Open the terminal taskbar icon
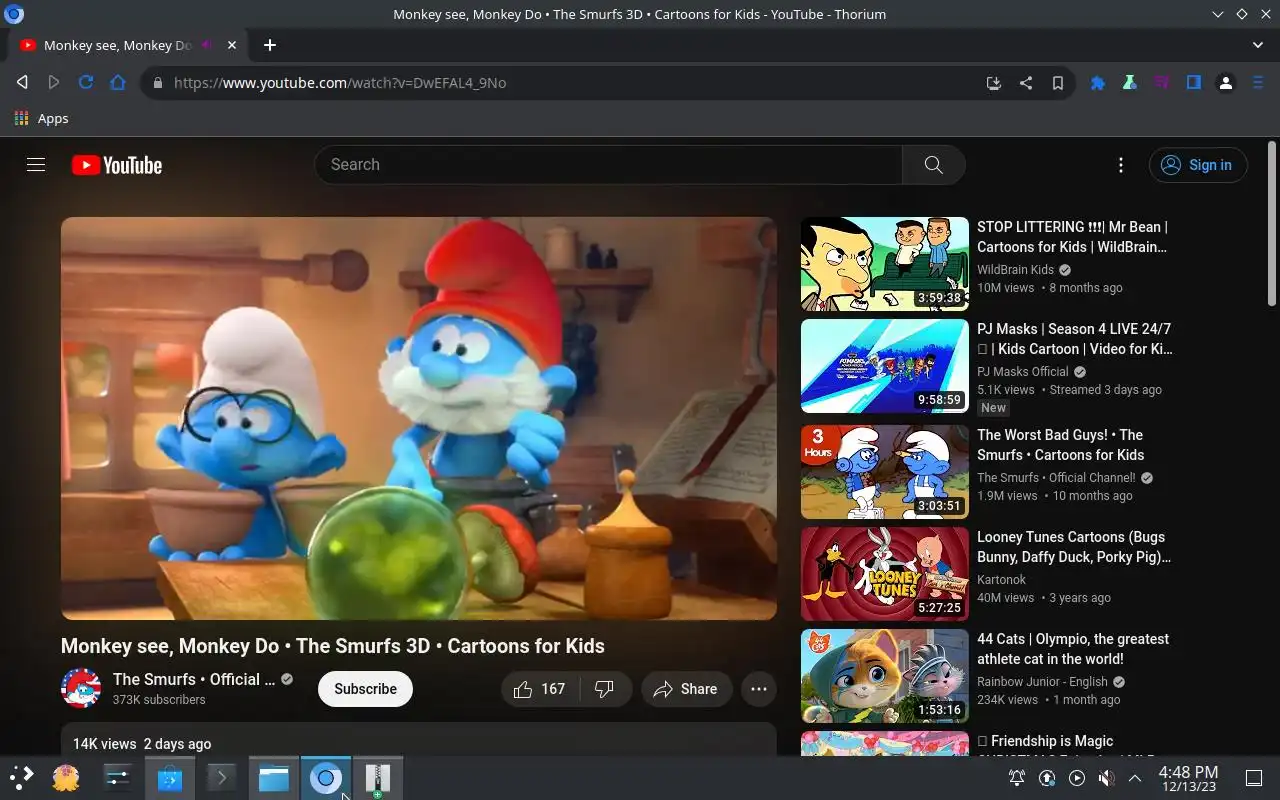Image resolution: width=1280 pixels, height=800 pixels. coord(221,778)
